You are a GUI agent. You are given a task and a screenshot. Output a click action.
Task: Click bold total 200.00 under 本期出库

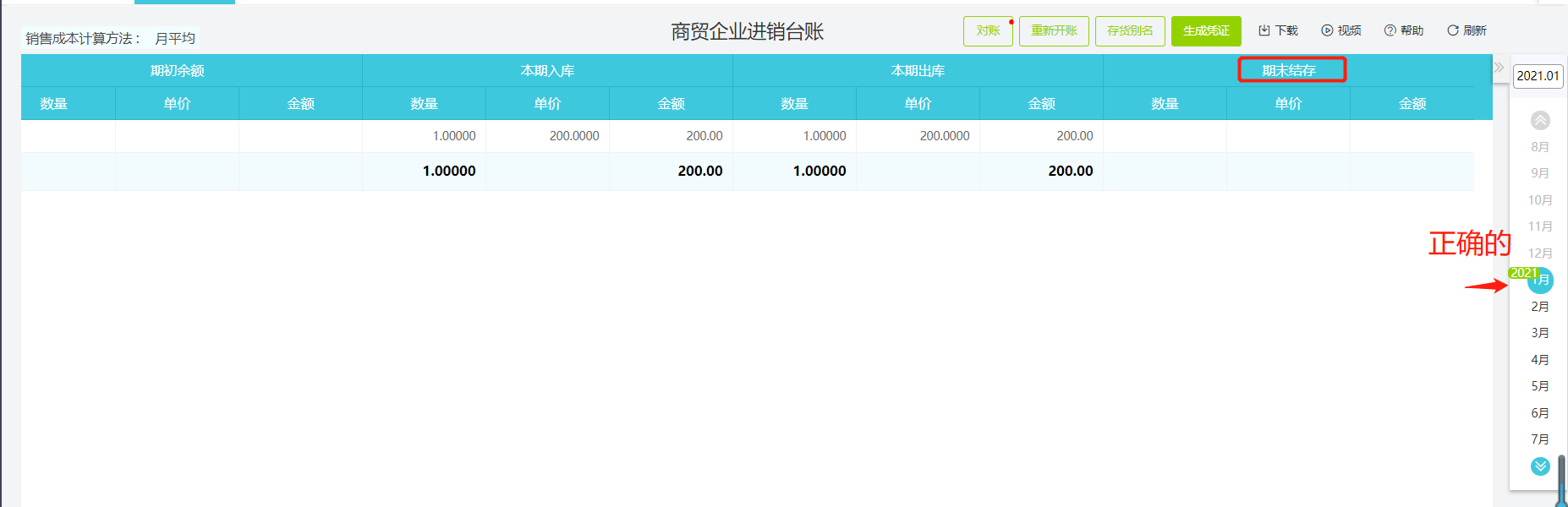click(x=1071, y=171)
